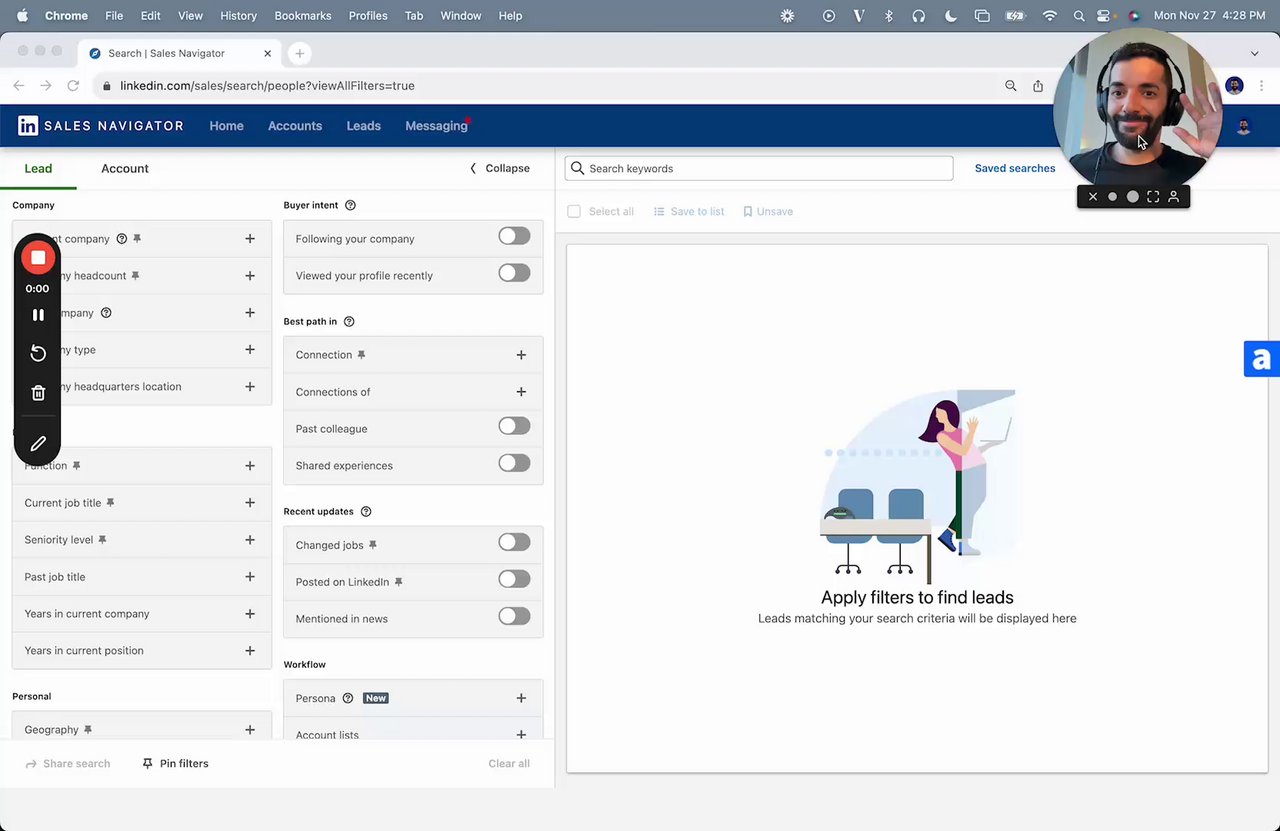Click the help icon next to Persona
Viewport: 1280px width, 831px height.
348,698
